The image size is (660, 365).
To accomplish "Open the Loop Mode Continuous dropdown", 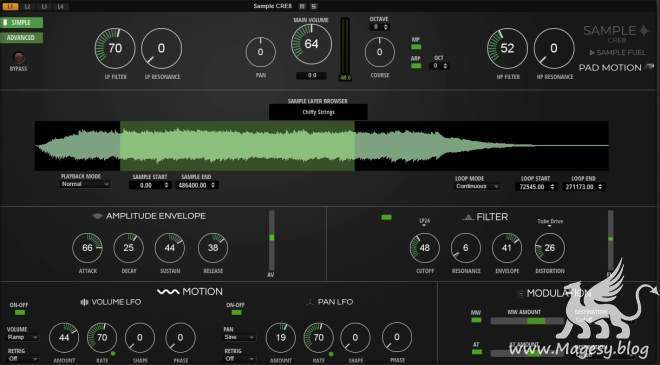I will (477, 186).
